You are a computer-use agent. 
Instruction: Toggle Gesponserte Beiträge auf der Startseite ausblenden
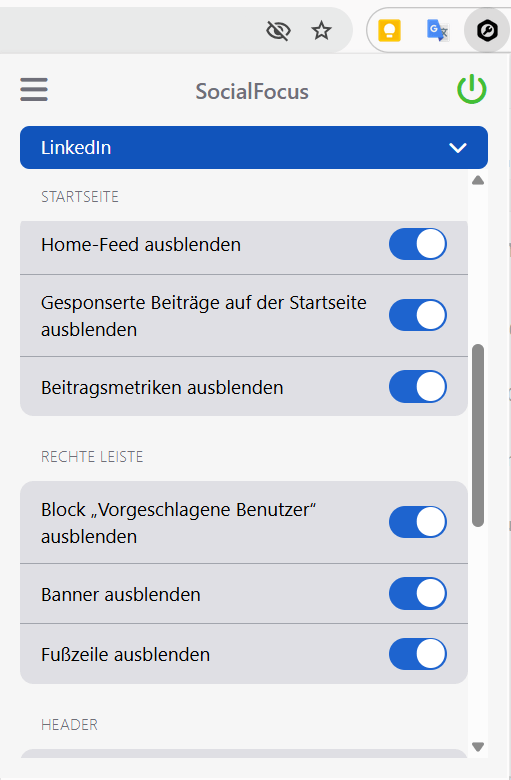point(418,315)
